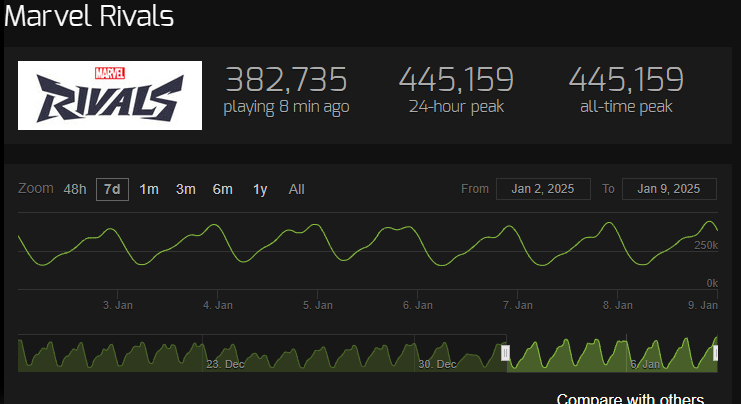Click the 9. Jan axis label
The width and height of the screenshot is (741, 404).
coord(703,305)
